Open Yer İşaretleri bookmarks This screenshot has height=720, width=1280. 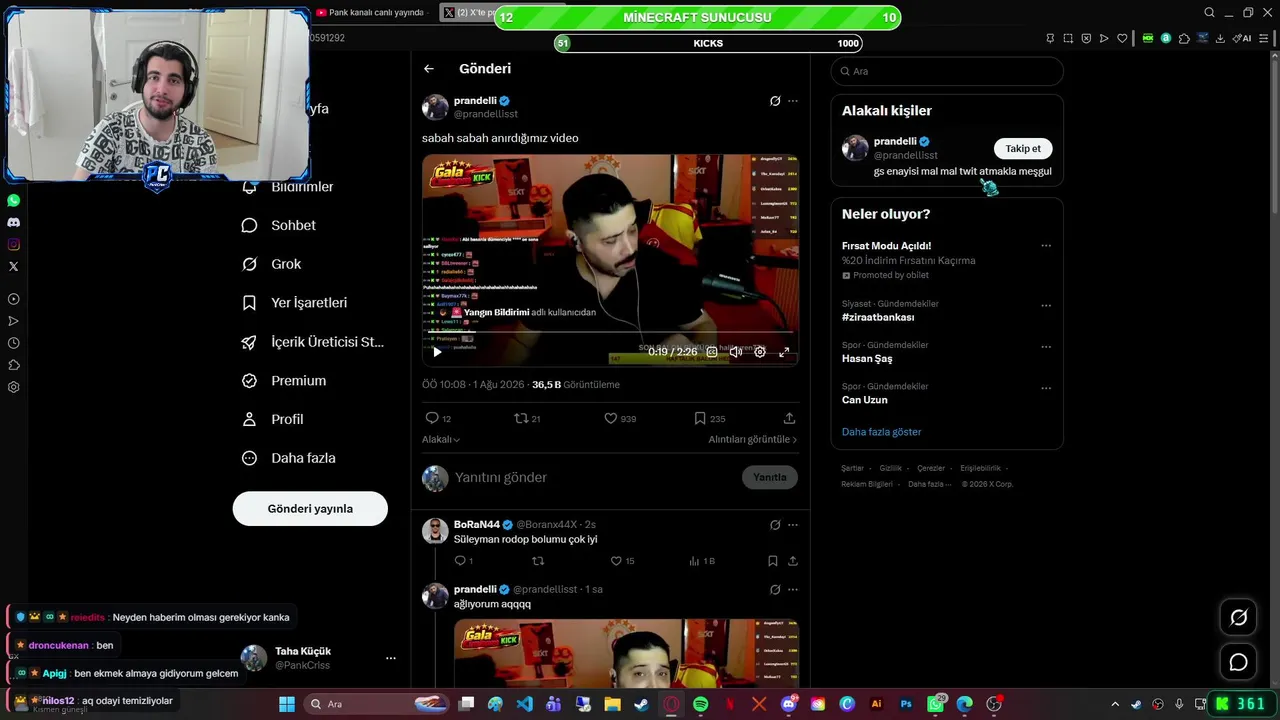[295, 303]
